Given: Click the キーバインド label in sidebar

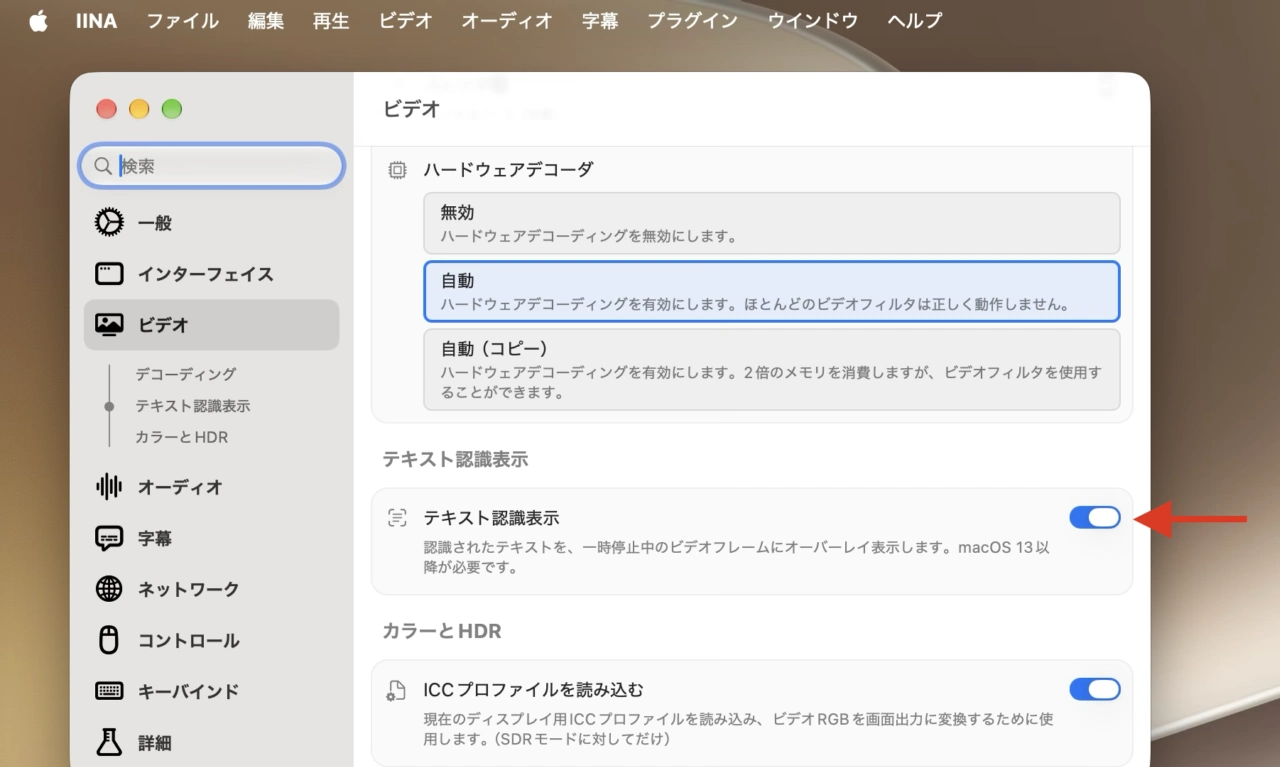Looking at the screenshot, I should (189, 691).
